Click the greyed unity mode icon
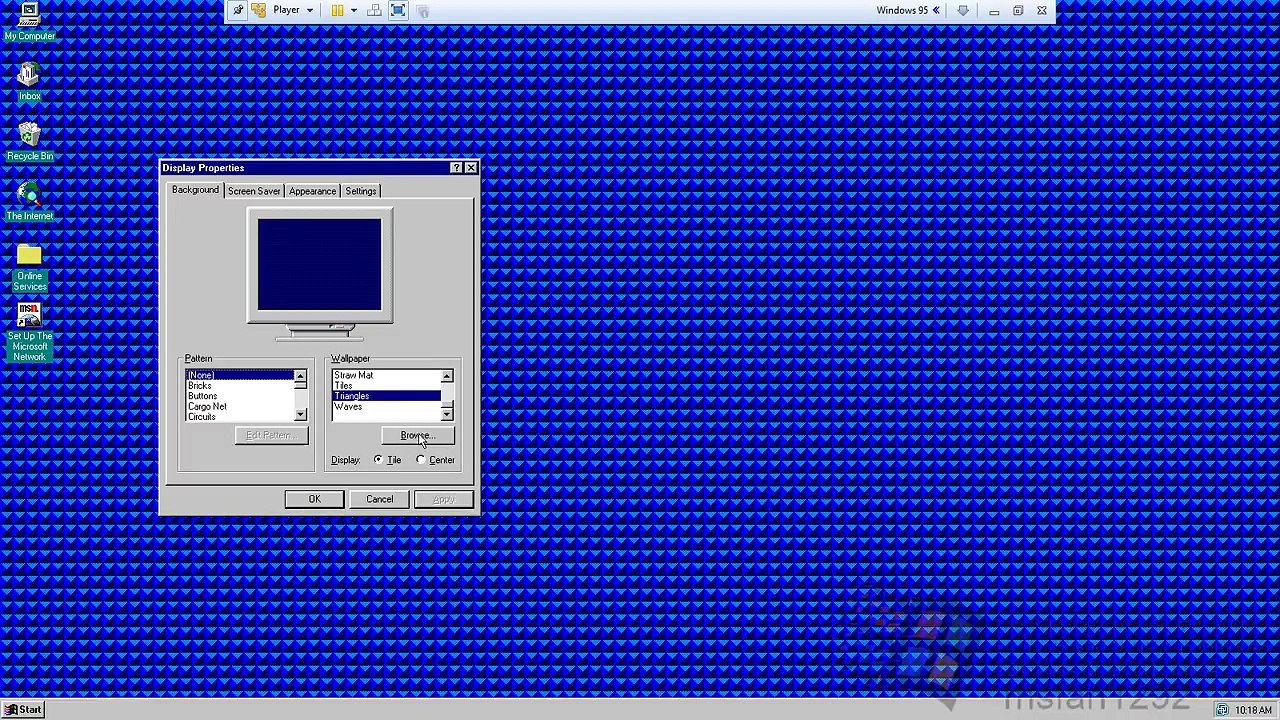This screenshot has height=720, width=1280. coord(422,10)
